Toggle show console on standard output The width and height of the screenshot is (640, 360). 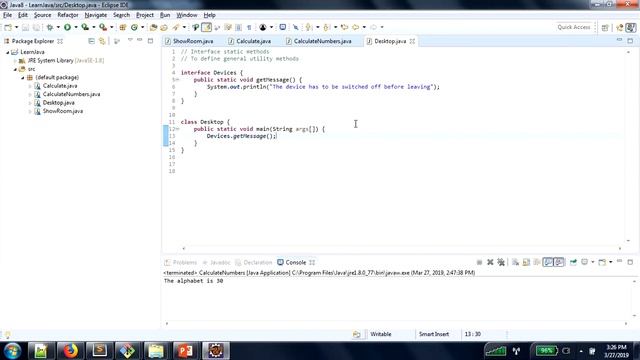coord(548,262)
